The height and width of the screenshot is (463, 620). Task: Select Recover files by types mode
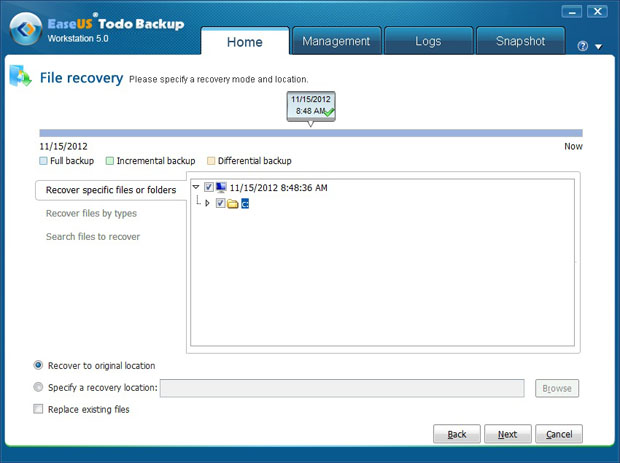[x=91, y=213]
